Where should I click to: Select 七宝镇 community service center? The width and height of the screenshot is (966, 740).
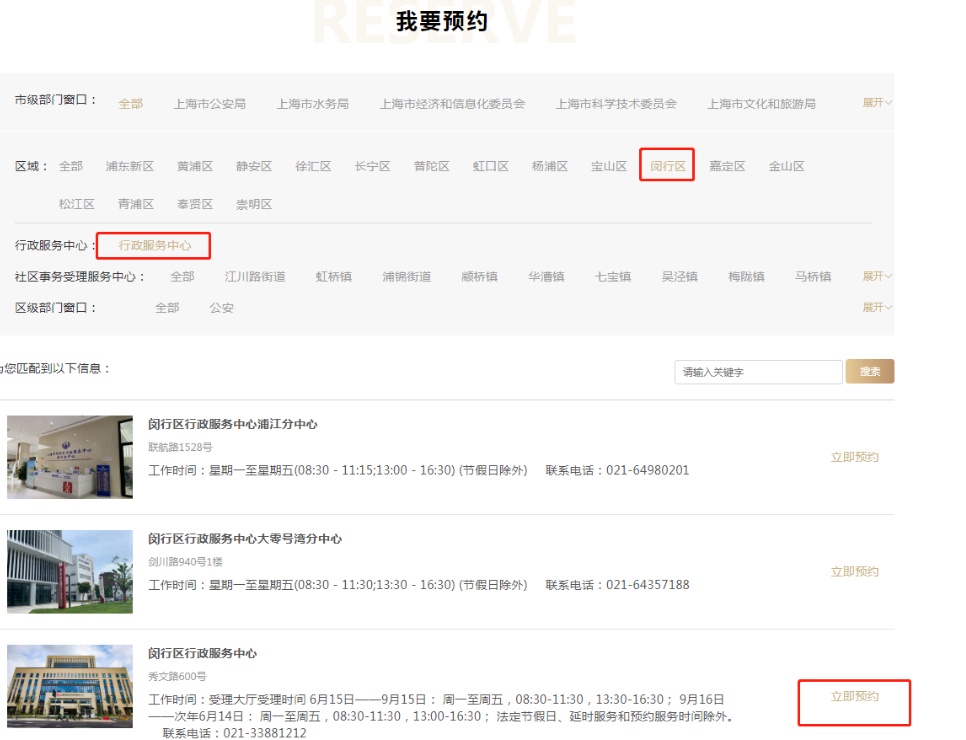(612, 276)
